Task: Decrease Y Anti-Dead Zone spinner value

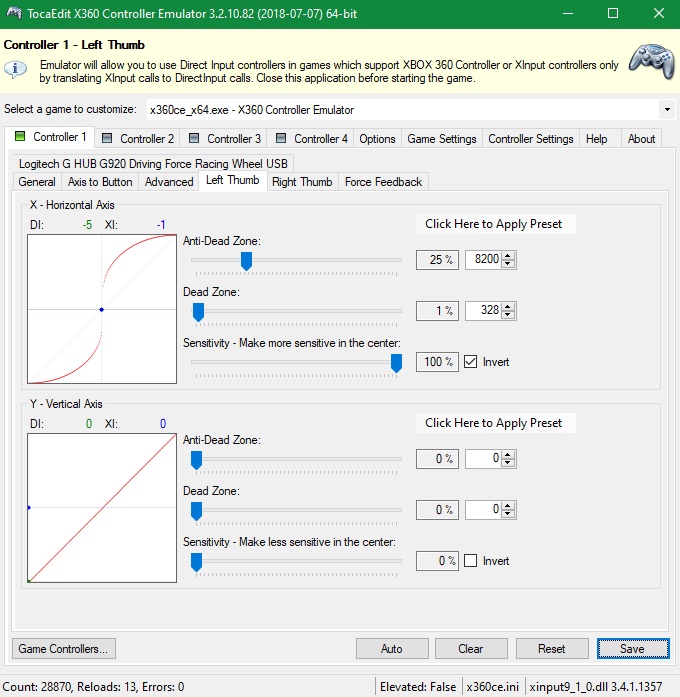Action: click(x=508, y=463)
